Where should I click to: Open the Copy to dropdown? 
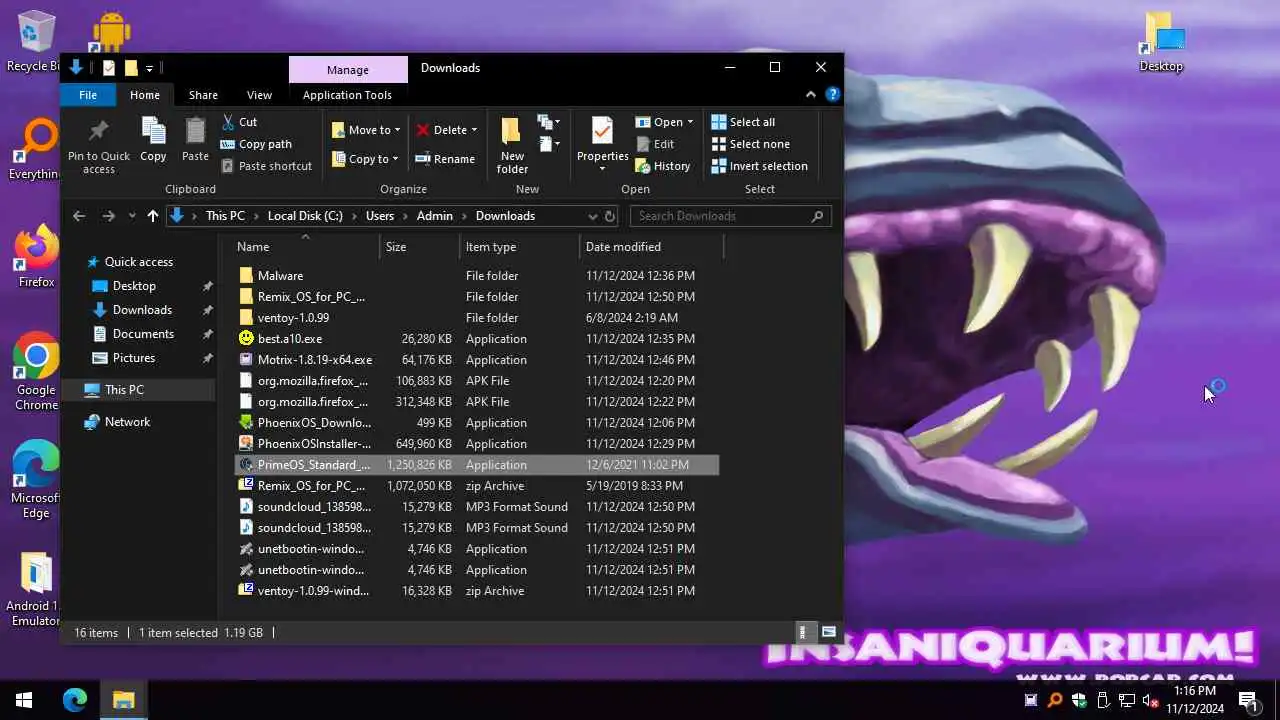click(x=365, y=159)
